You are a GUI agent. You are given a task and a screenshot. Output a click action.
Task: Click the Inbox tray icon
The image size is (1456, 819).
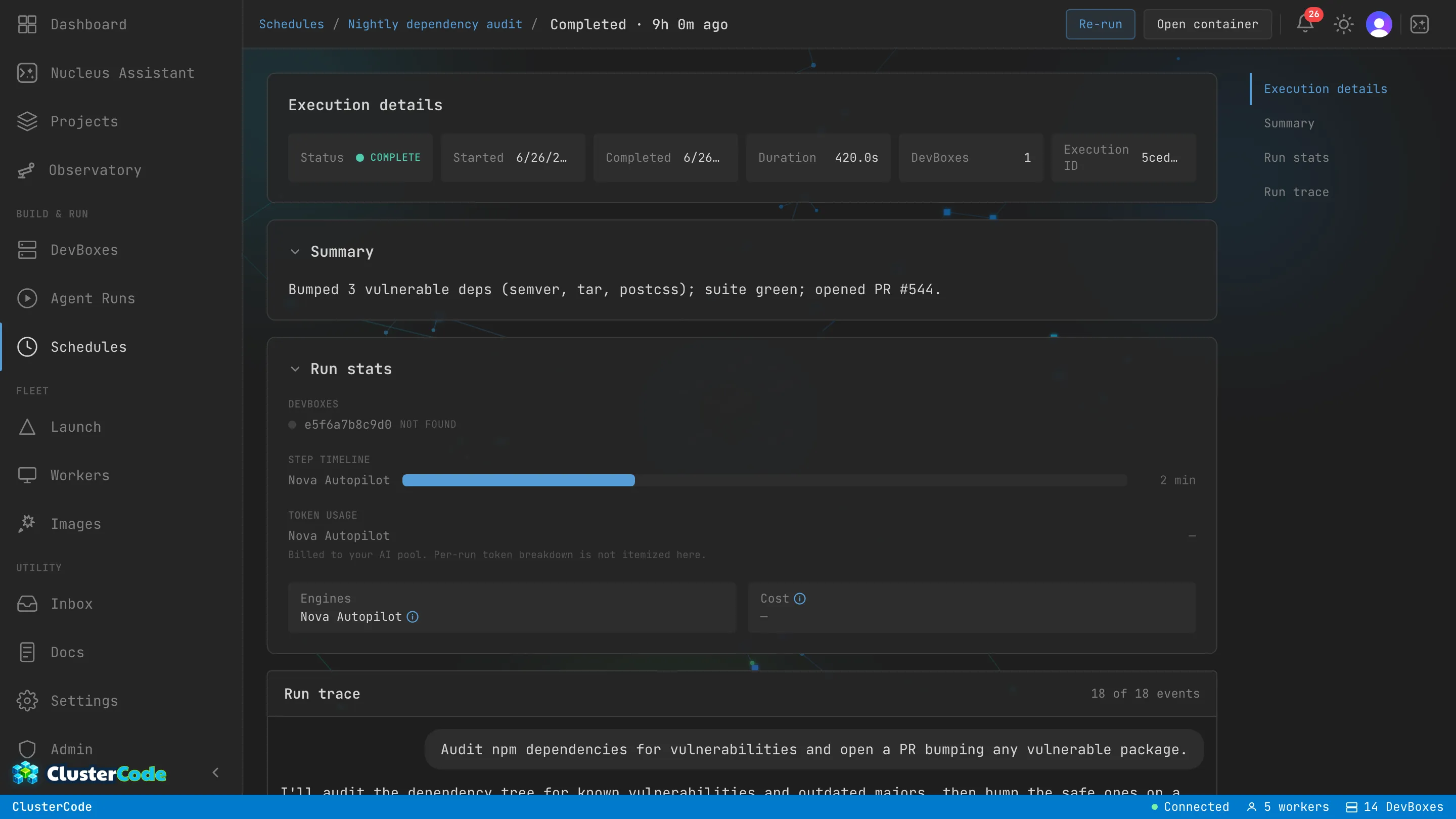27,604
